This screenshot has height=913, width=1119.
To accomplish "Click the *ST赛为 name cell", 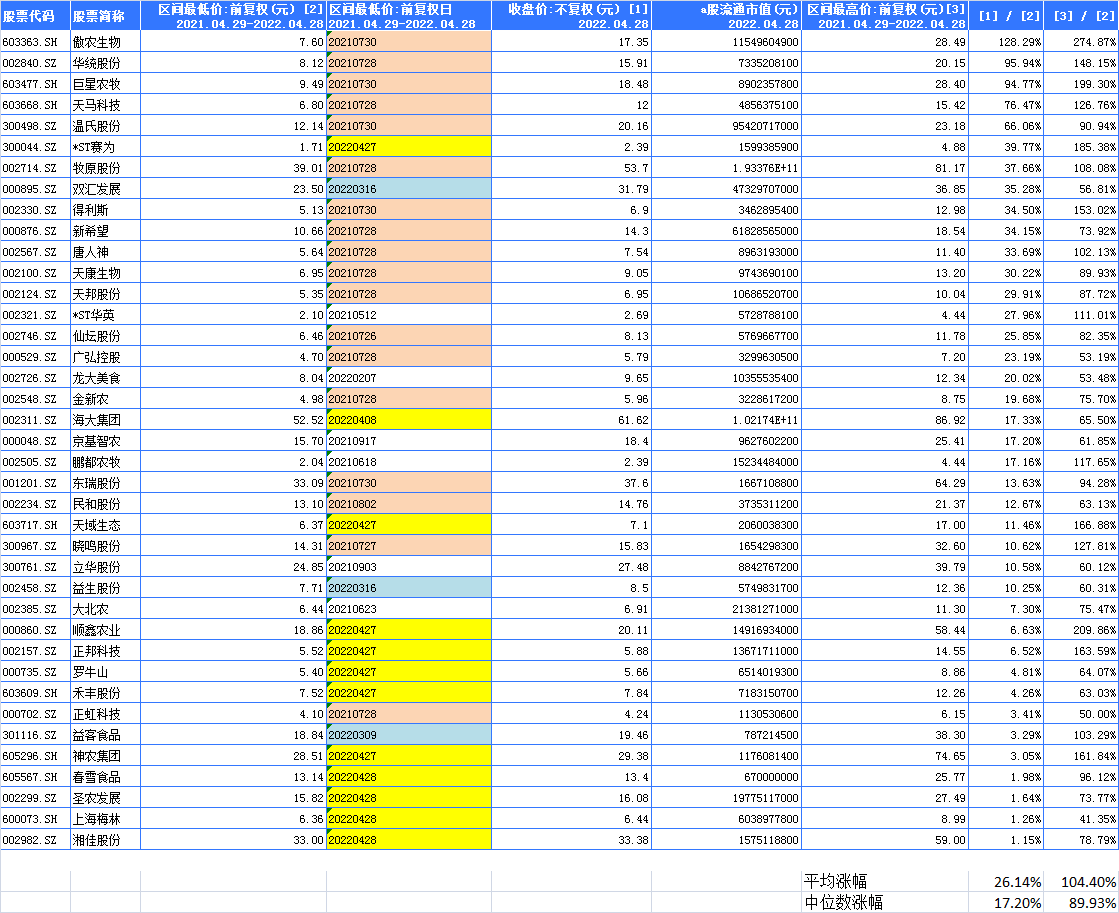I will coord(106,147).
